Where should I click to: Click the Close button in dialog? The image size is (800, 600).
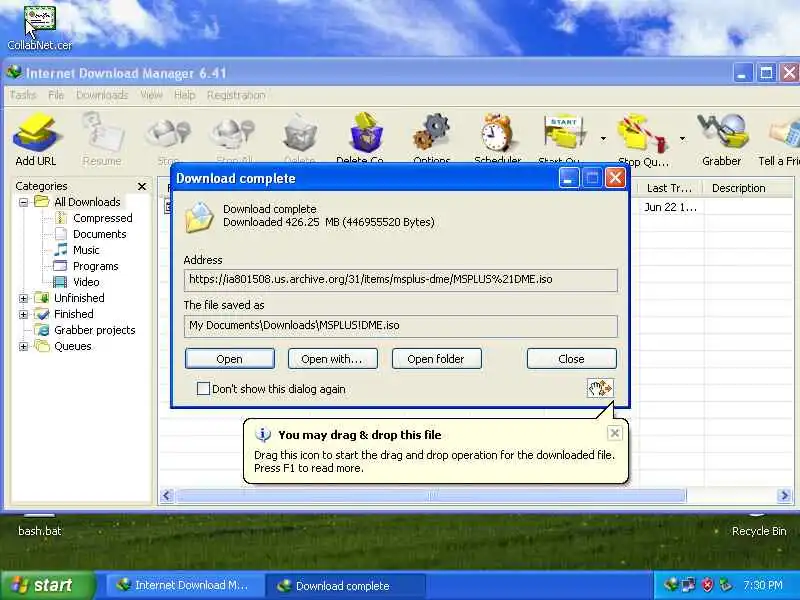point(571,359)
